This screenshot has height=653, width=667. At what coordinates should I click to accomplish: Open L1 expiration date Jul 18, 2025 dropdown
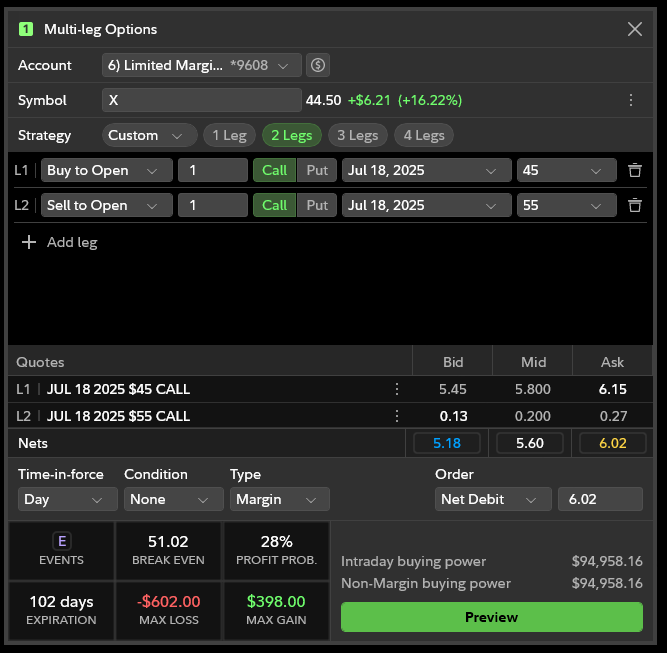pos(424,170)
